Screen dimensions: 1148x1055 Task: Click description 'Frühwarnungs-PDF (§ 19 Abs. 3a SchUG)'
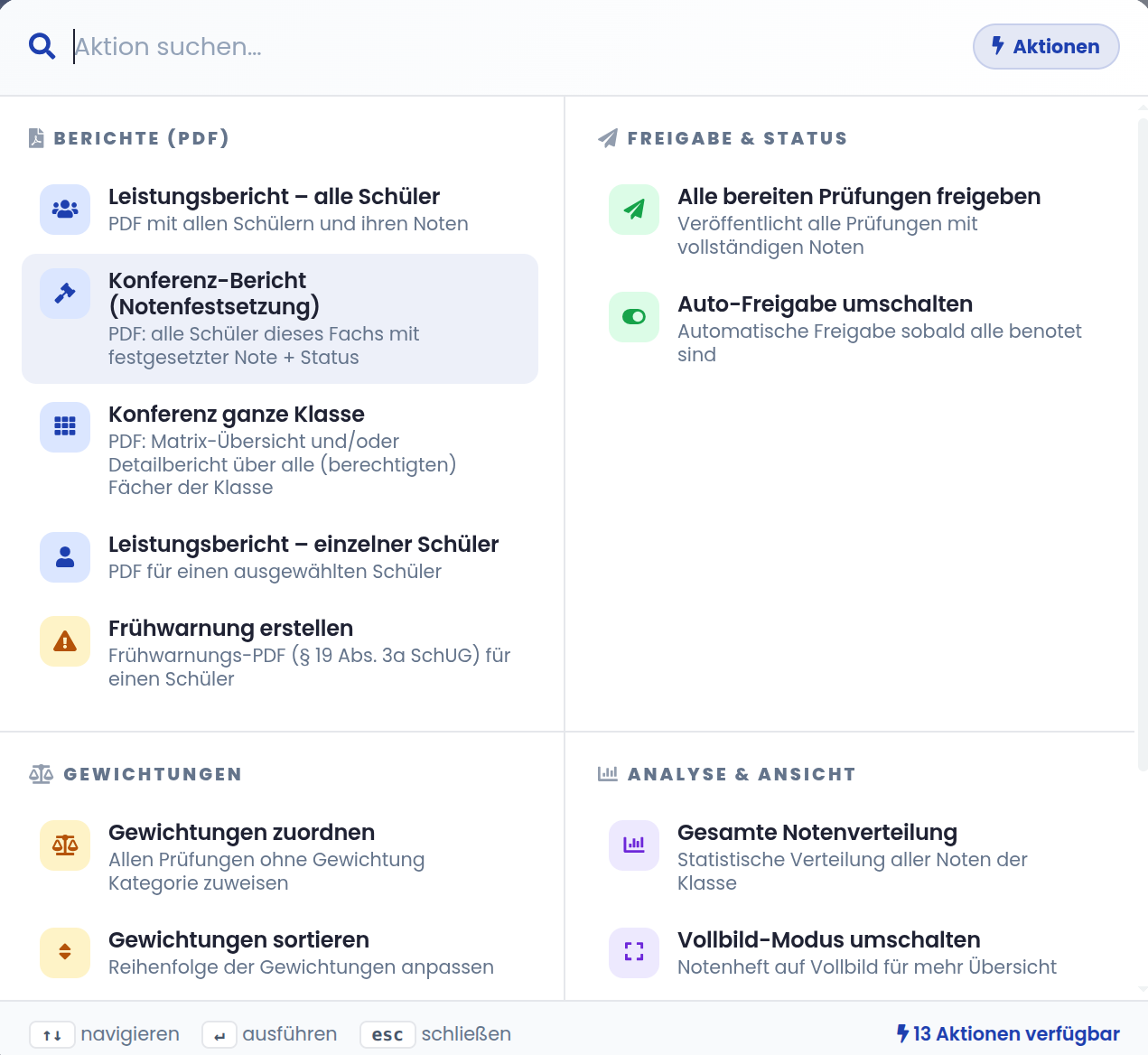tap(294, 655)
